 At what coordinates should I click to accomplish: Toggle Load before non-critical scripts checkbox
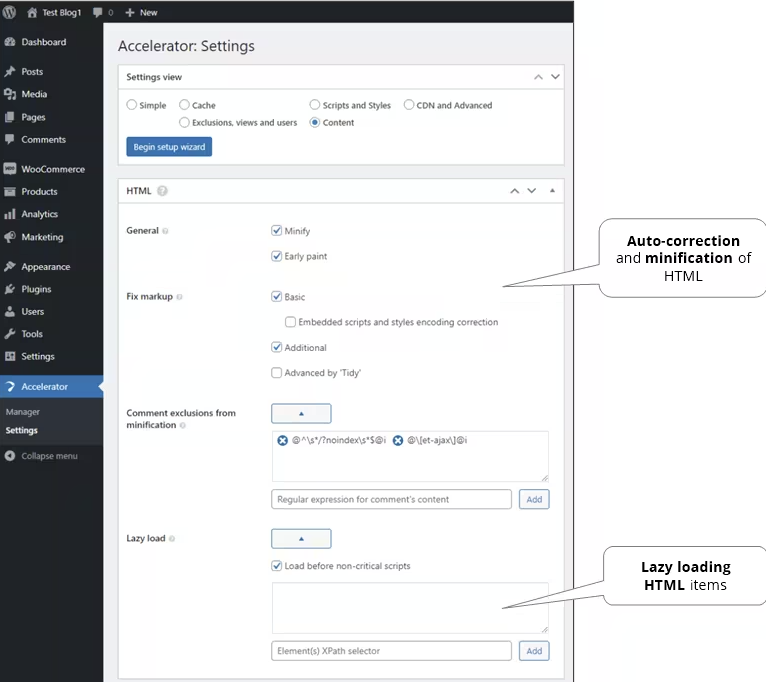[277, 566]
